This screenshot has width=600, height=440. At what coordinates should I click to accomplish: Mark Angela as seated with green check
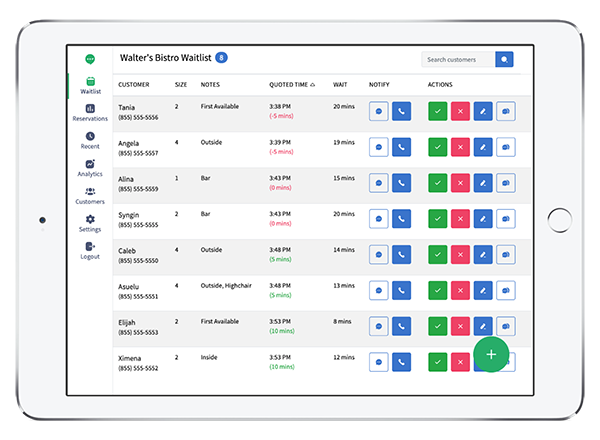point(438,147)
